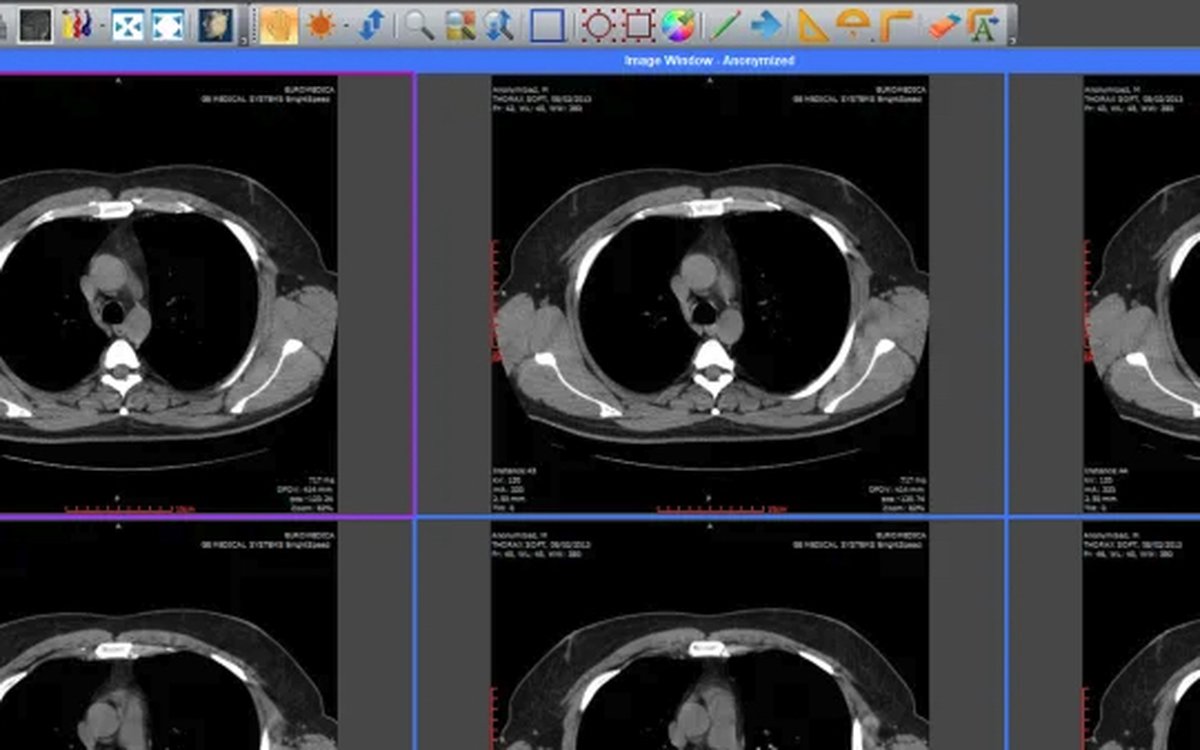This screenshot has height=750, width=1200.
Task: Click the first fit-to-window icon
Action: 127,24
